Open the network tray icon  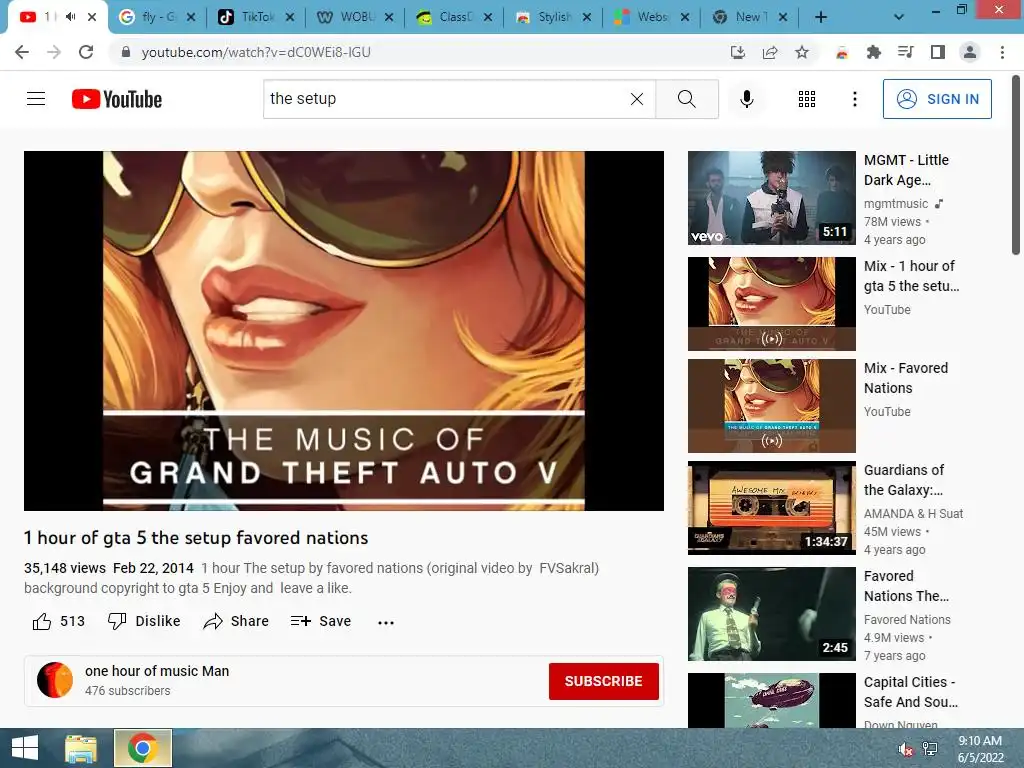(930, 750)
